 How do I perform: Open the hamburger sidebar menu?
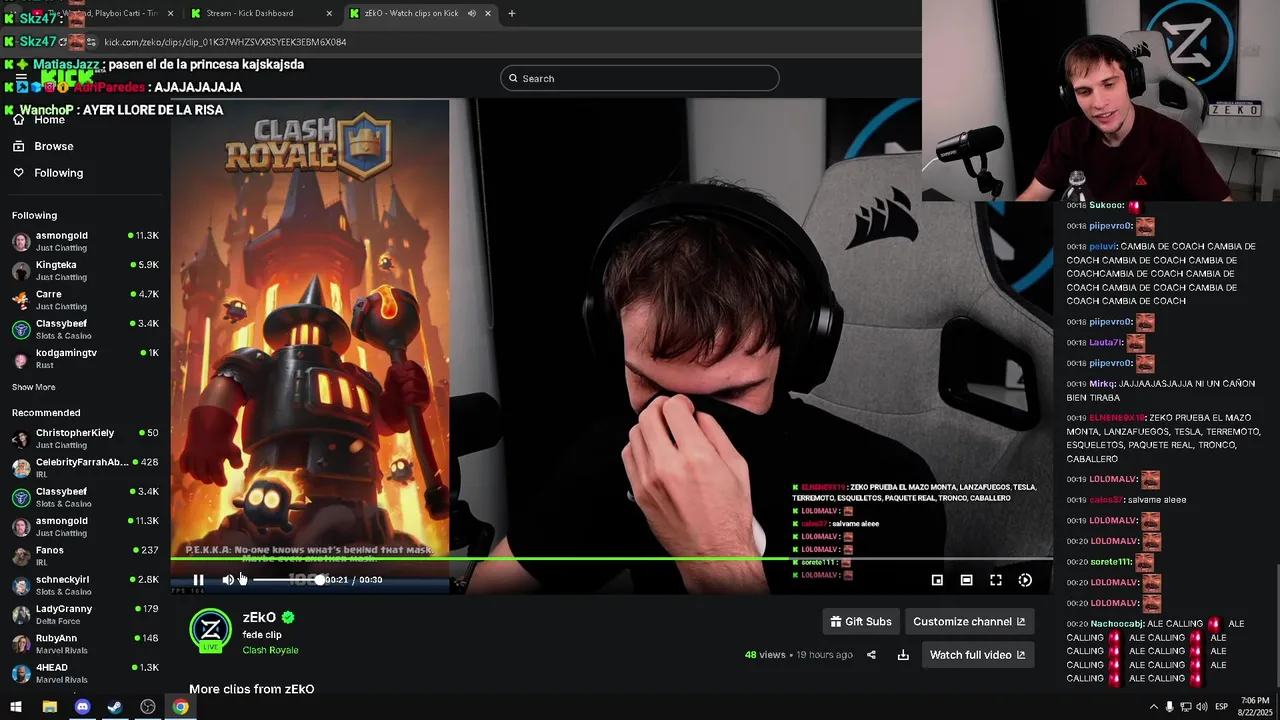(20, 78)
